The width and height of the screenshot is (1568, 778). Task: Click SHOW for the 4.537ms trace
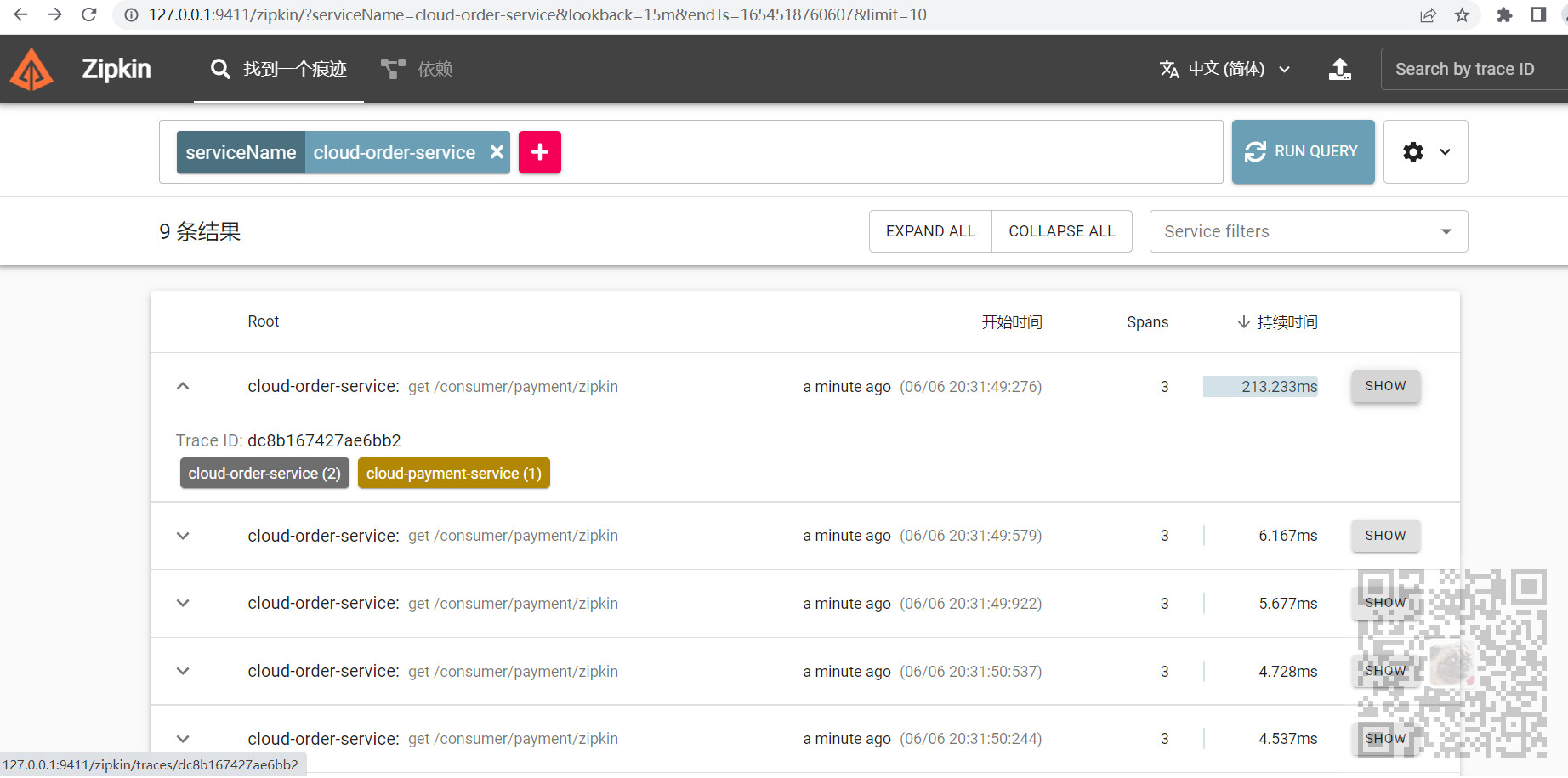pos(1386,739)
